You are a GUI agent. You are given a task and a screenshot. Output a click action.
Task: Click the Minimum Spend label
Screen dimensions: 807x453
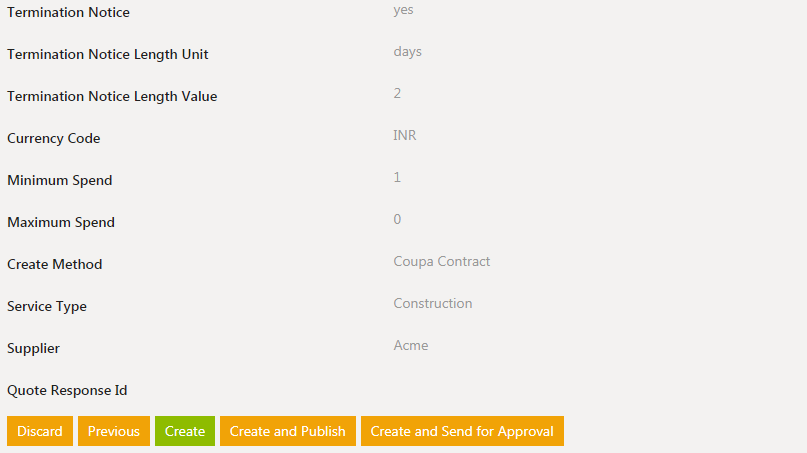pos(60,181)
